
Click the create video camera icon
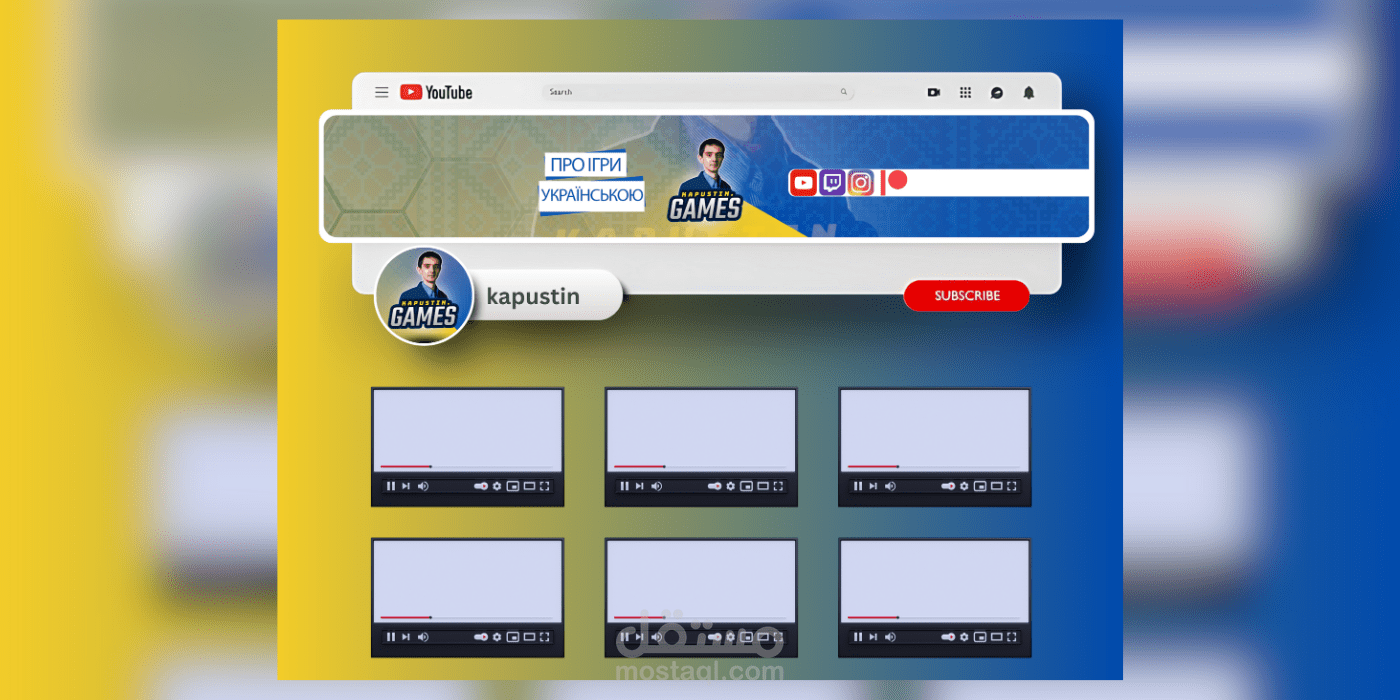pos(933,92)
